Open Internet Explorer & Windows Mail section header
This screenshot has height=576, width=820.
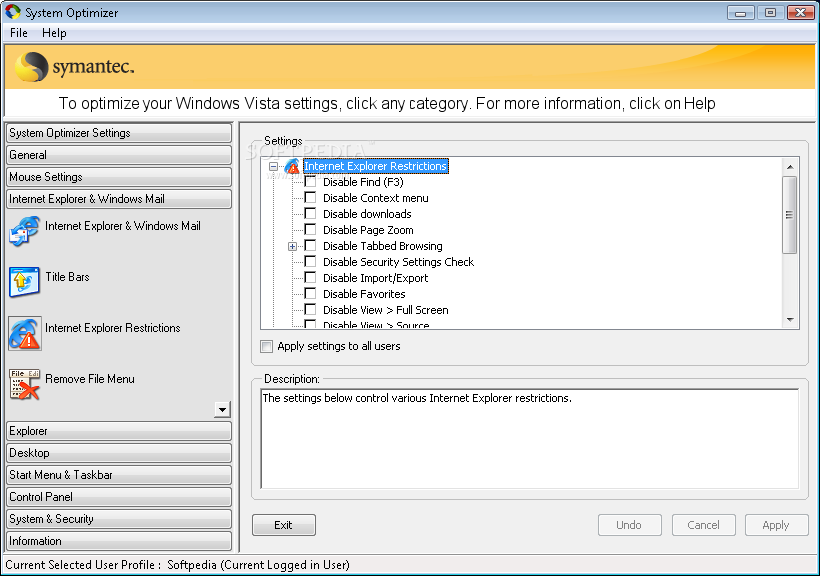119,199
